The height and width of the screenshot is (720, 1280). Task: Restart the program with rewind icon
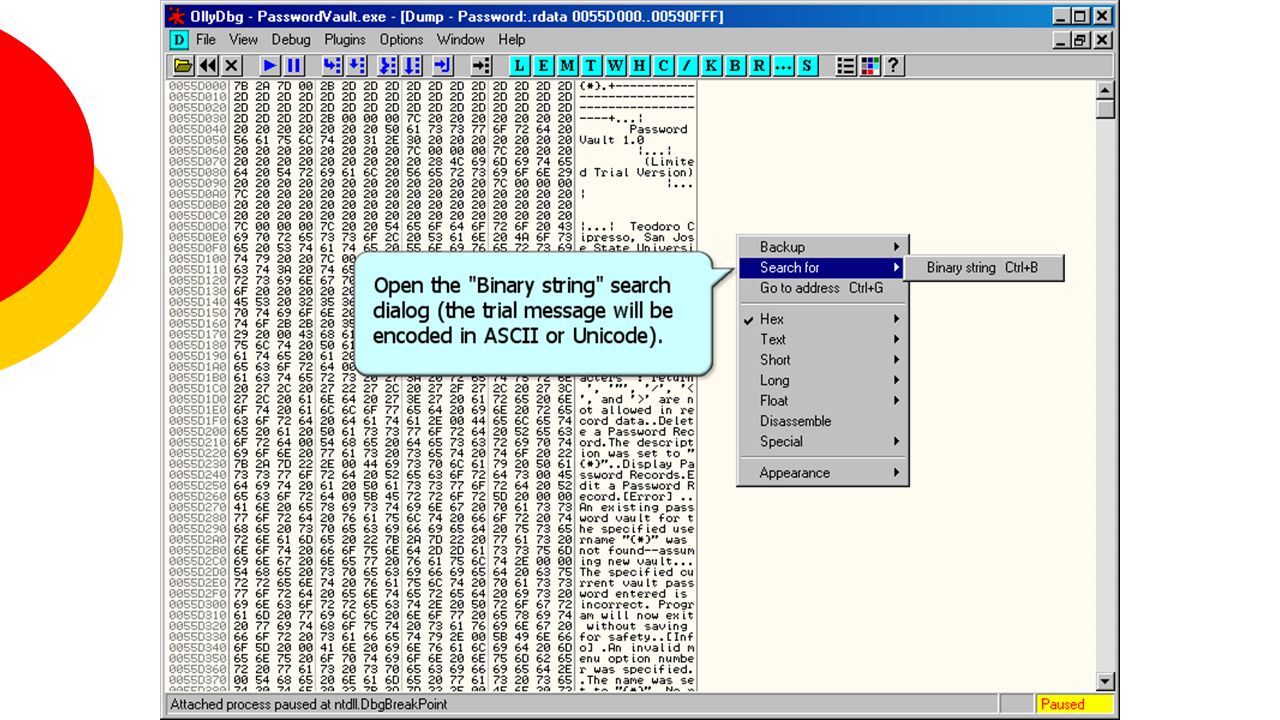[x=208, y=66]
